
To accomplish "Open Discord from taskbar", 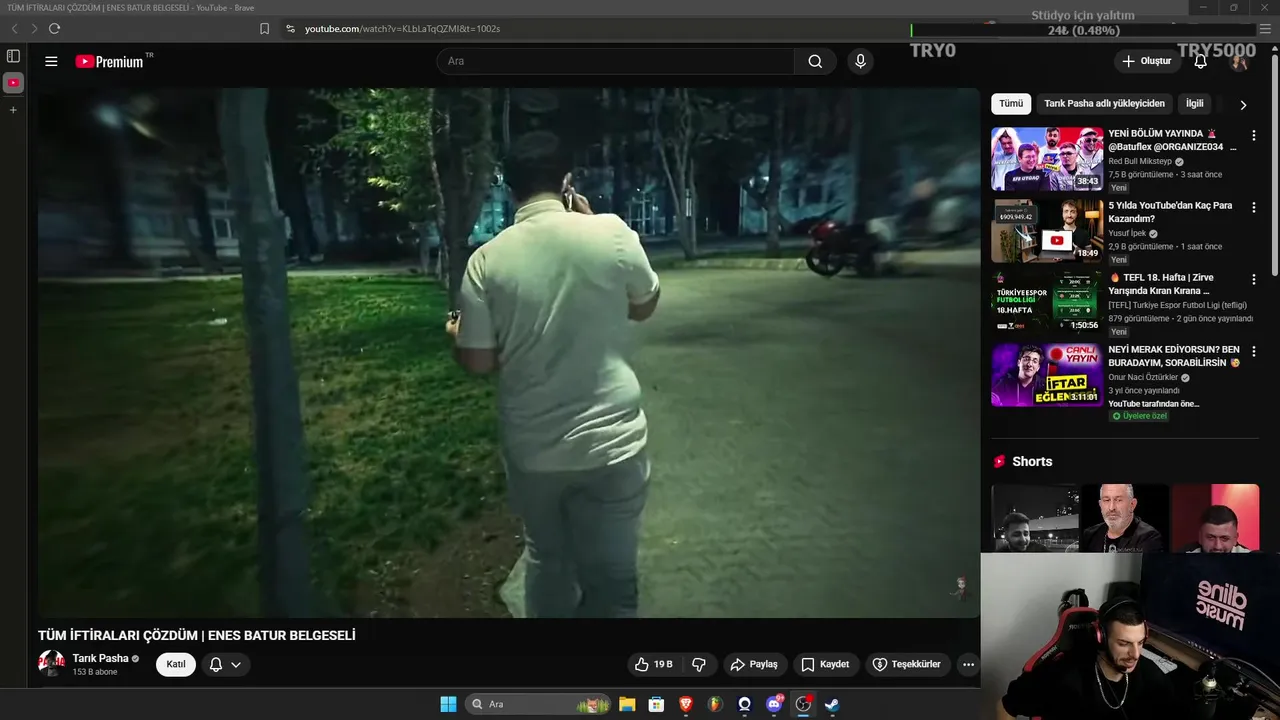I will (773, 704).
